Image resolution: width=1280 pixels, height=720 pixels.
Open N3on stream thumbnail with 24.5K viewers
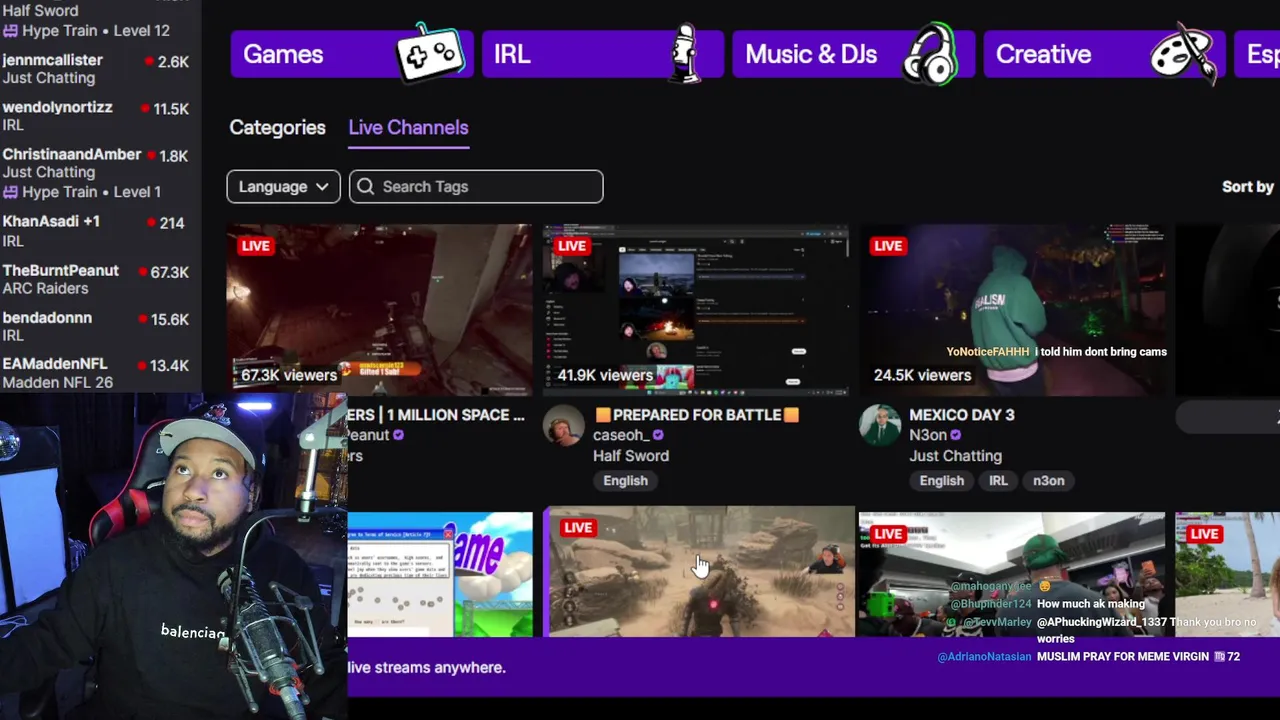[1012, 309]
